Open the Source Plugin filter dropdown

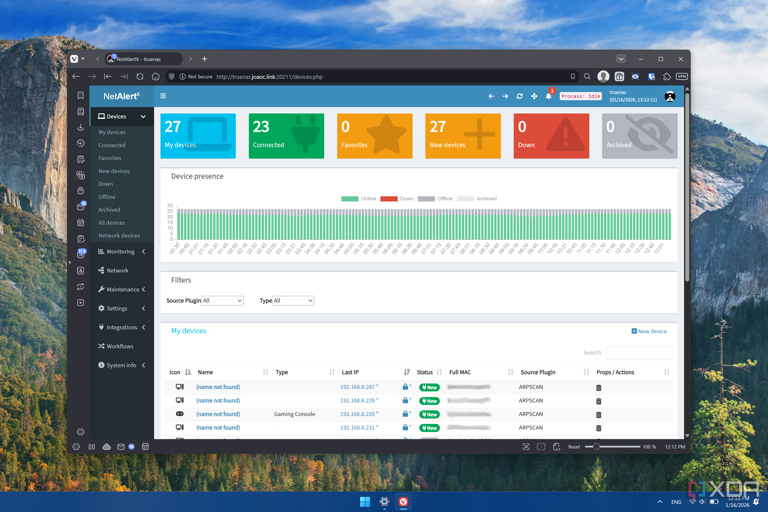222,301
